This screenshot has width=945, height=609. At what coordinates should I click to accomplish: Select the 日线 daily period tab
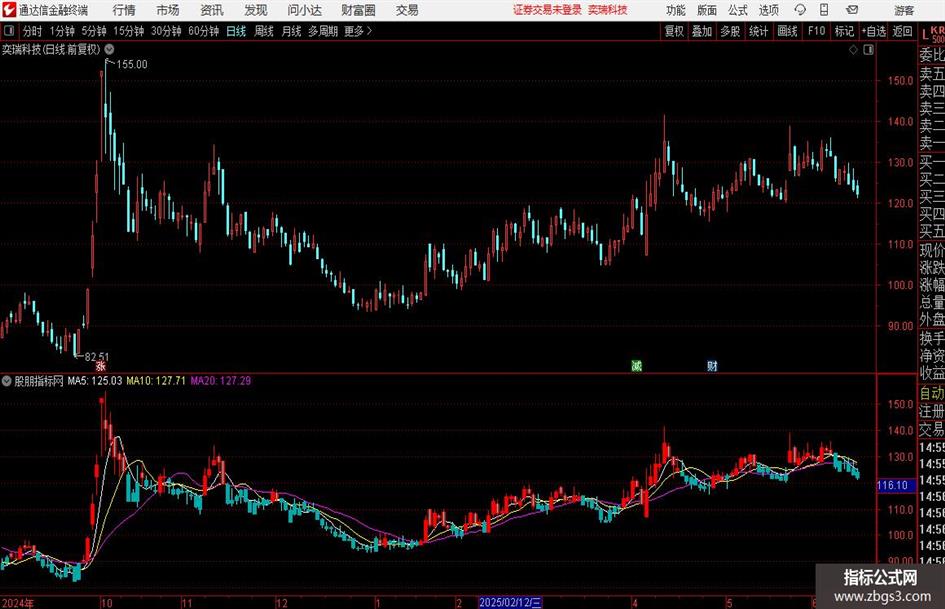(x=236, y=31)
